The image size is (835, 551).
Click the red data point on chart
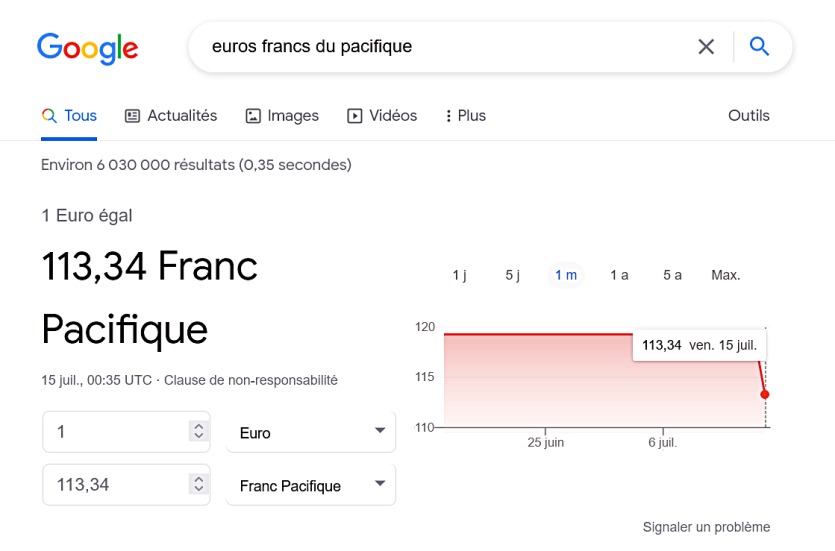point(765,394)
